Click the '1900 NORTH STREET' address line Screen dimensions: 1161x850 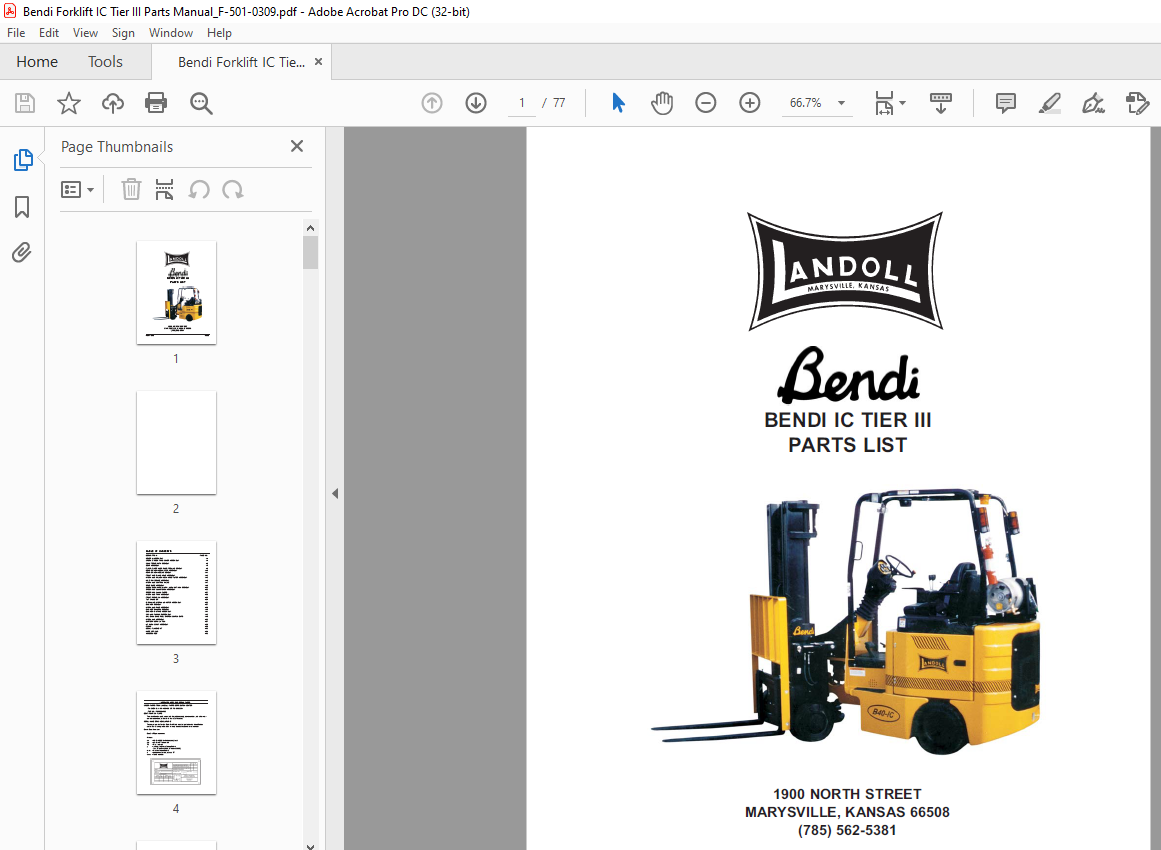click(848, 794)
